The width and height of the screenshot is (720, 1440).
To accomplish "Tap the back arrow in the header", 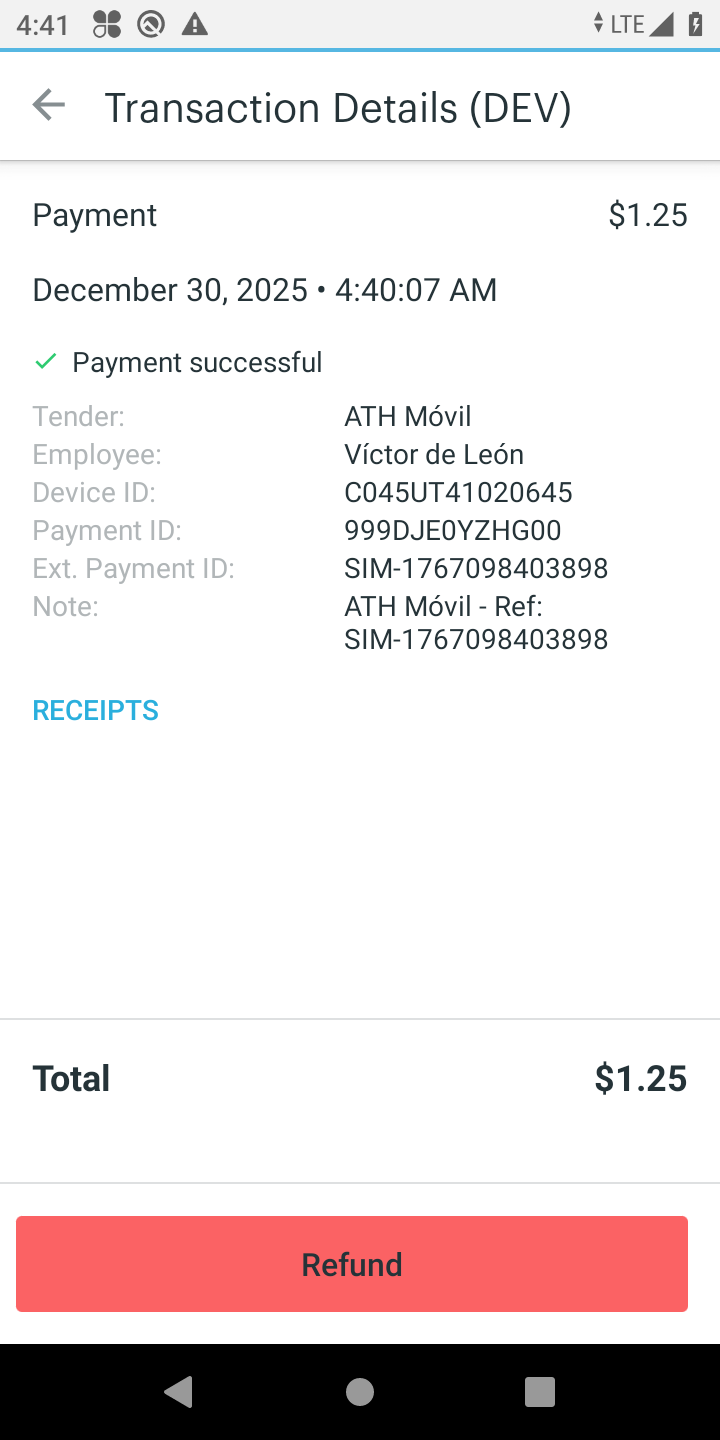I will (x=48, y=105).
